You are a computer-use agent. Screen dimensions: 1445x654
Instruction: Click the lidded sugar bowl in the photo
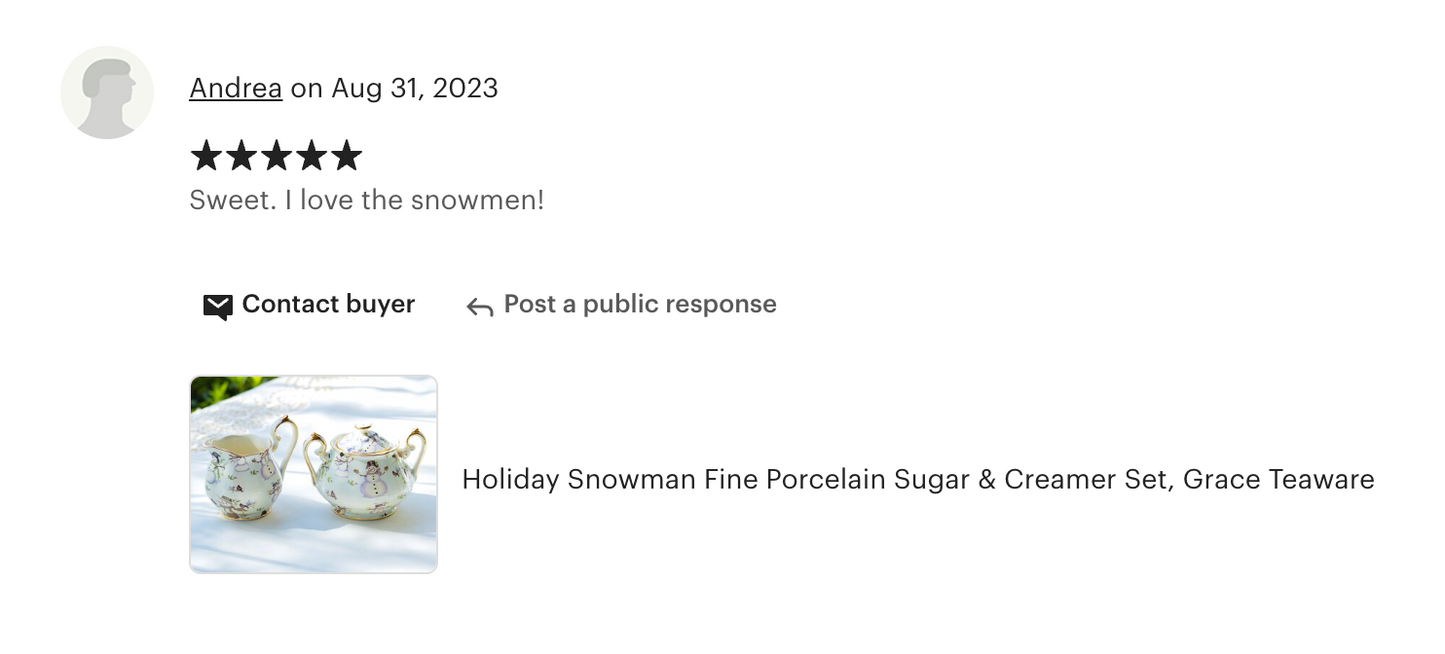coord(366,470)
